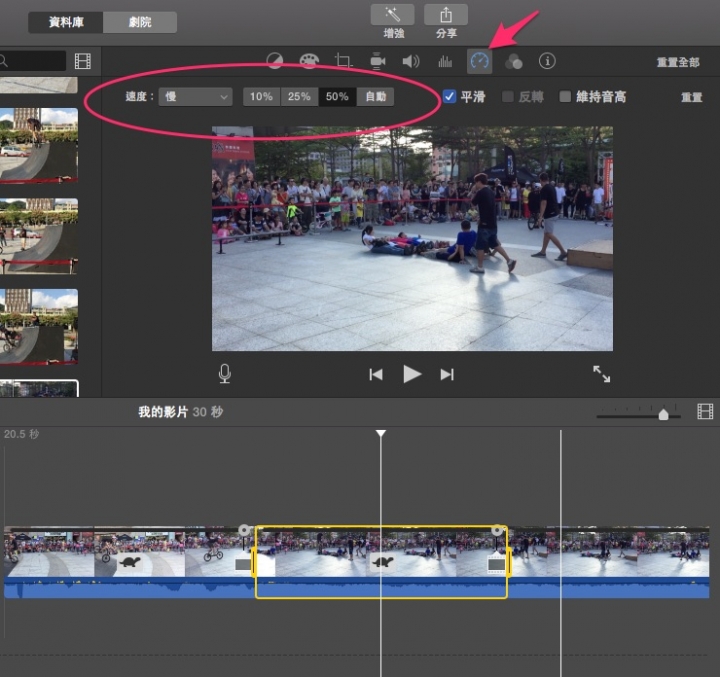Click the viewer video preview image
The image size is (720, 677).
pyautogui.click(x=412, y=238)
